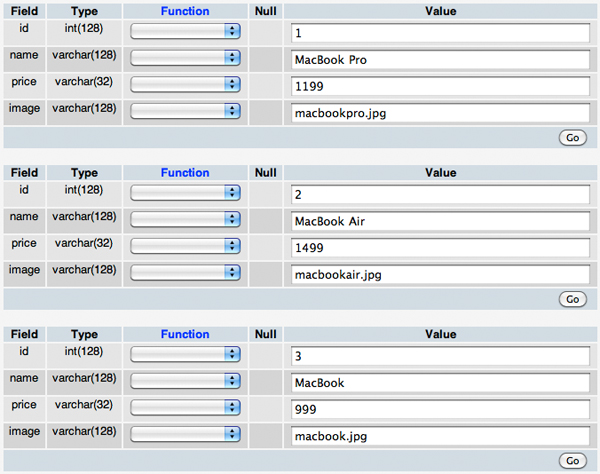Click Go button below MacBook Air record
This screenshot has width=600, height=474.
572,299
